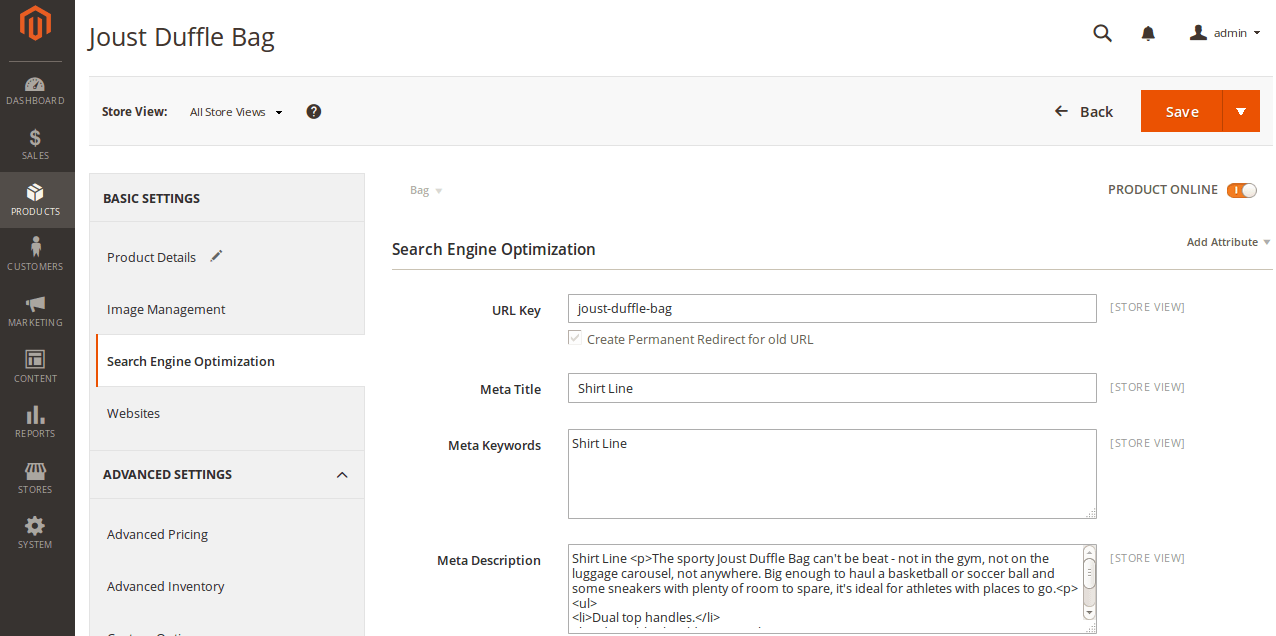Click the Meta Description scrollbar

tap(1089, 582)
